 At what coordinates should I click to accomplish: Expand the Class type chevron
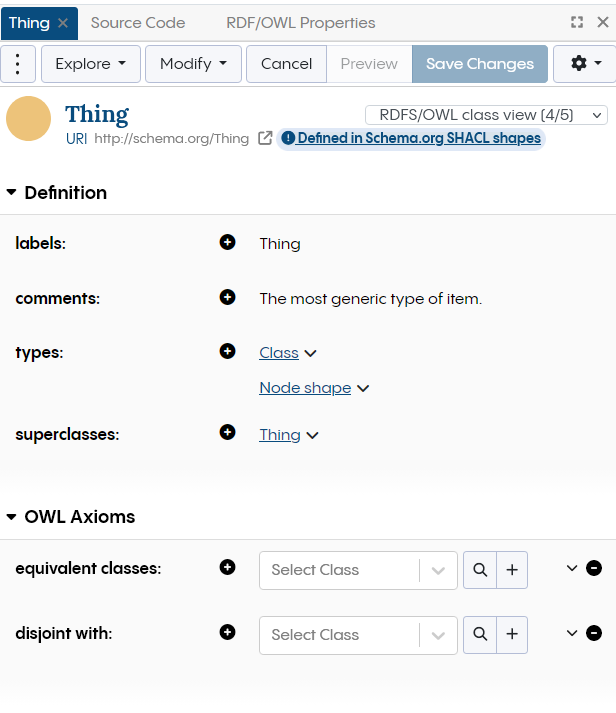(x=311, y=353)
